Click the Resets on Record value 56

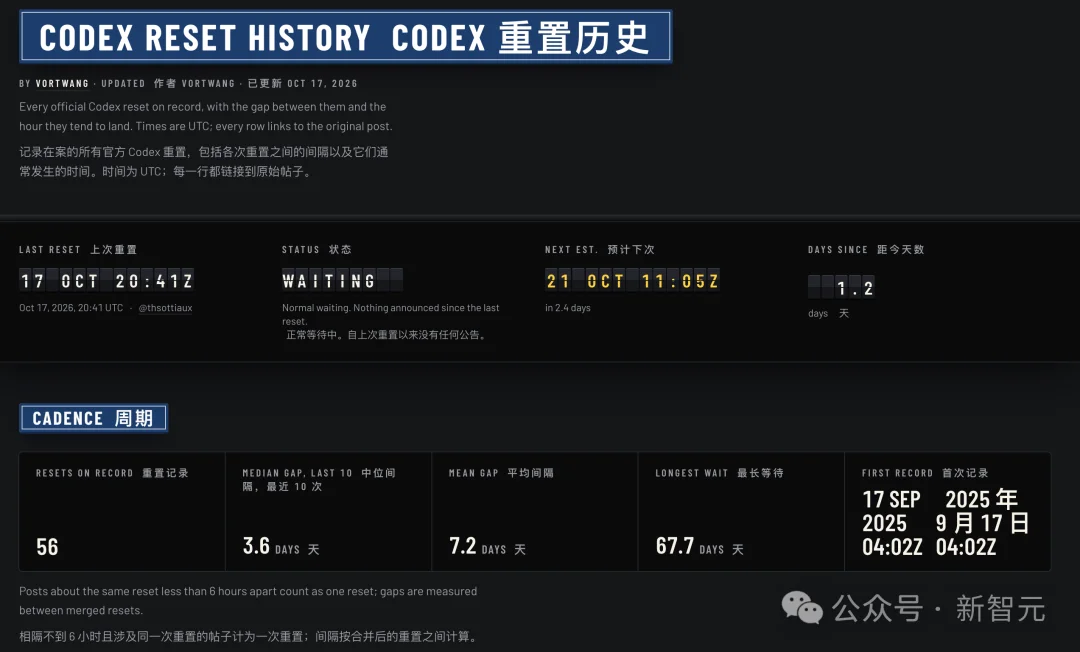point(47,547)
